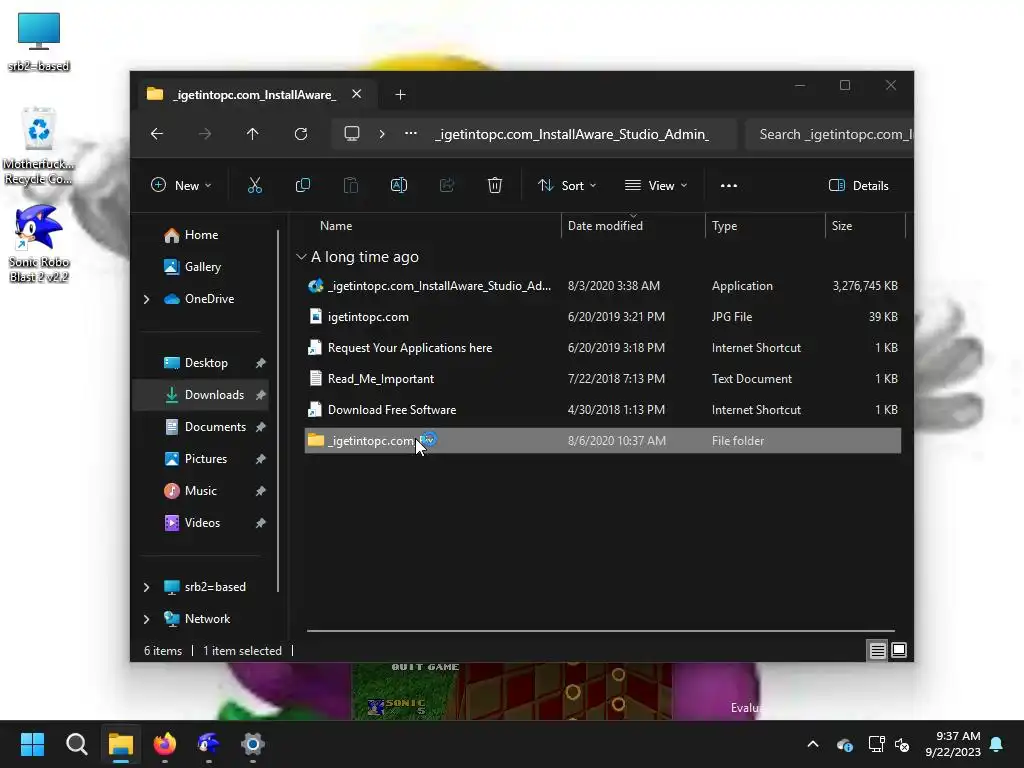
Task: Open the Sort dropdown menu
Action: [x=567, y=185]
